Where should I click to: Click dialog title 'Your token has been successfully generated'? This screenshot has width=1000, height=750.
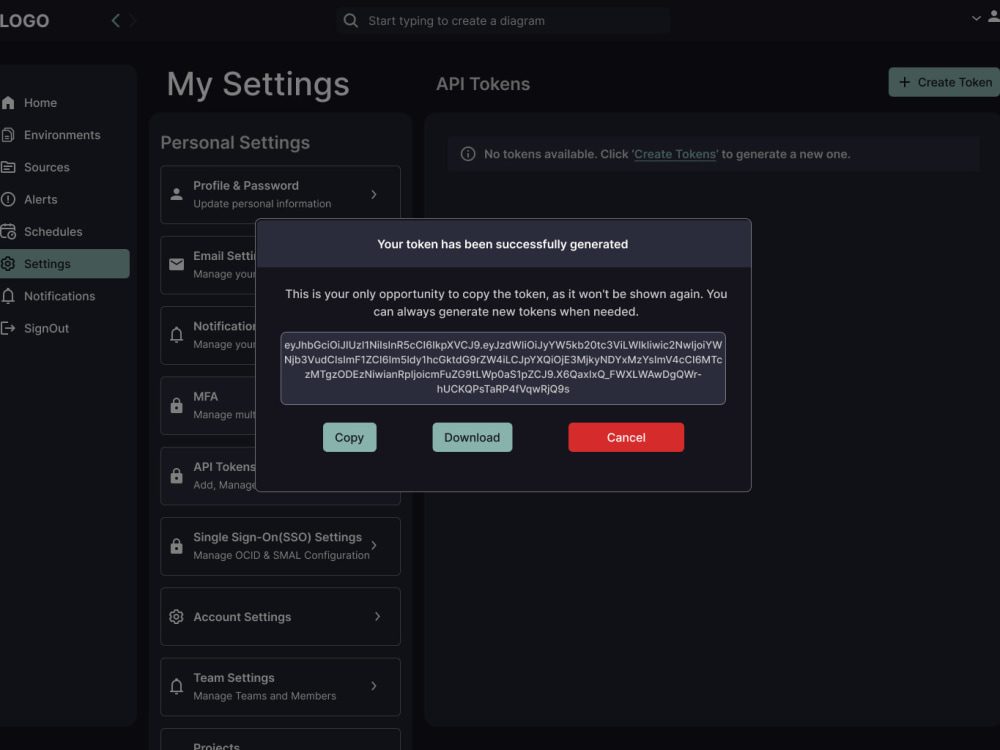503,244
